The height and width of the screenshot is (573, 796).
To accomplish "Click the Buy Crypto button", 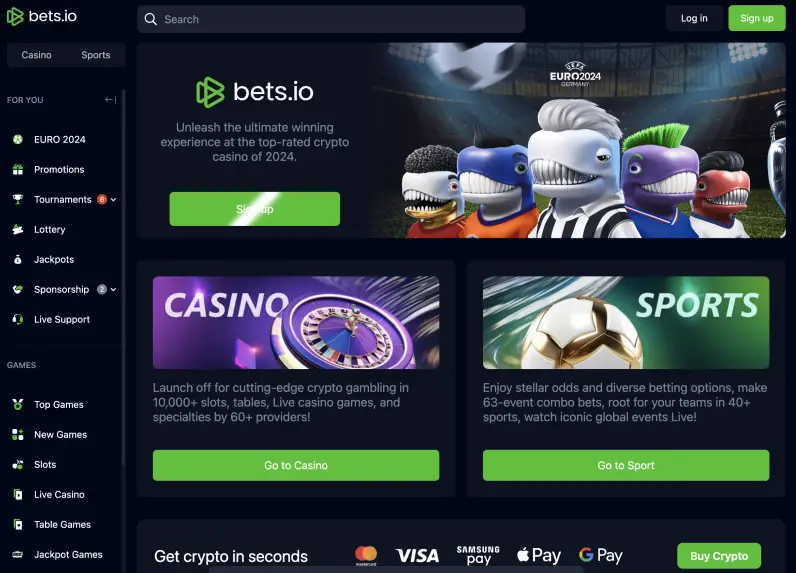I will coord(719,556).
